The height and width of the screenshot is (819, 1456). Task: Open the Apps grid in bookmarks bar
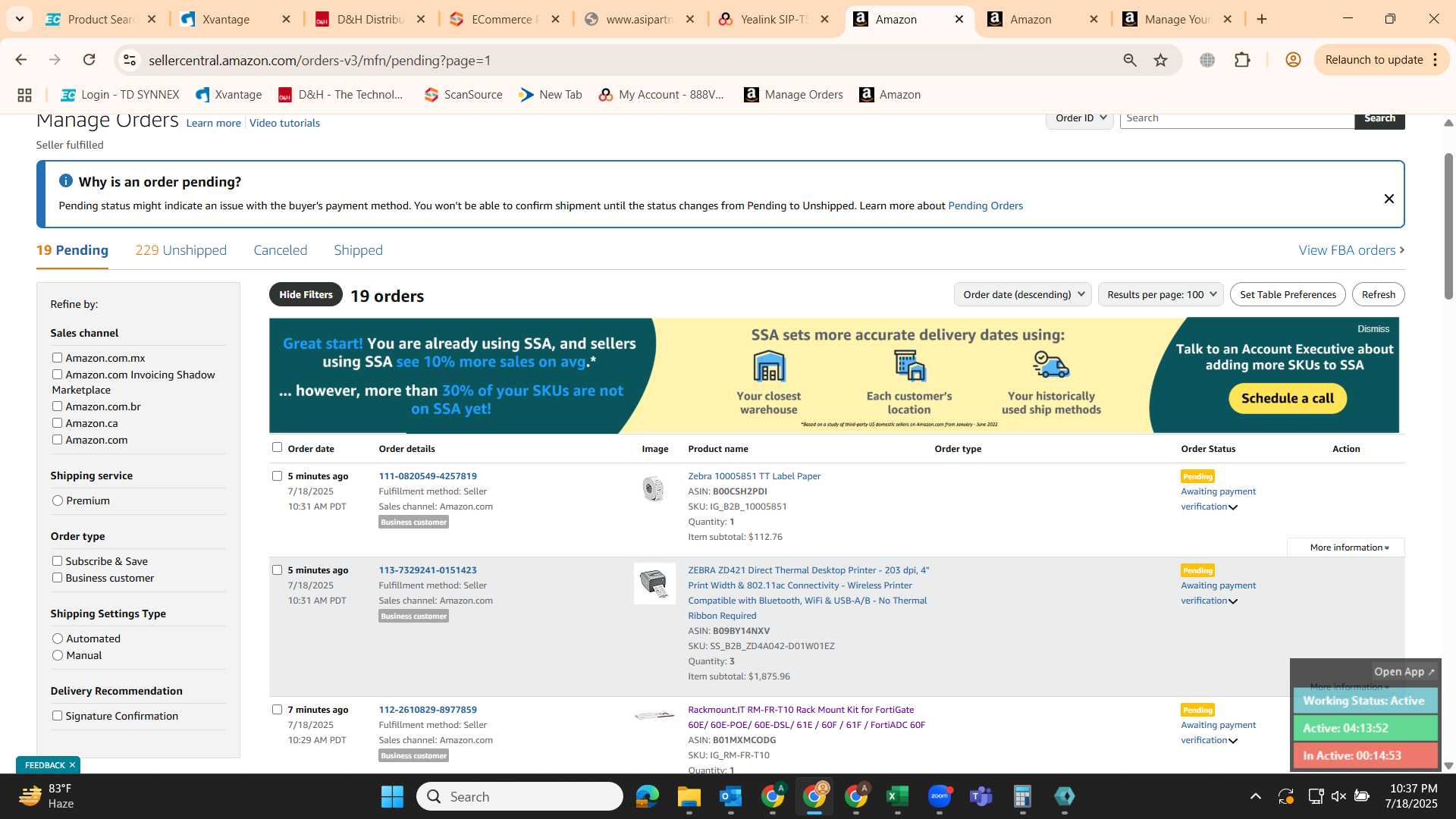point(24,95)
